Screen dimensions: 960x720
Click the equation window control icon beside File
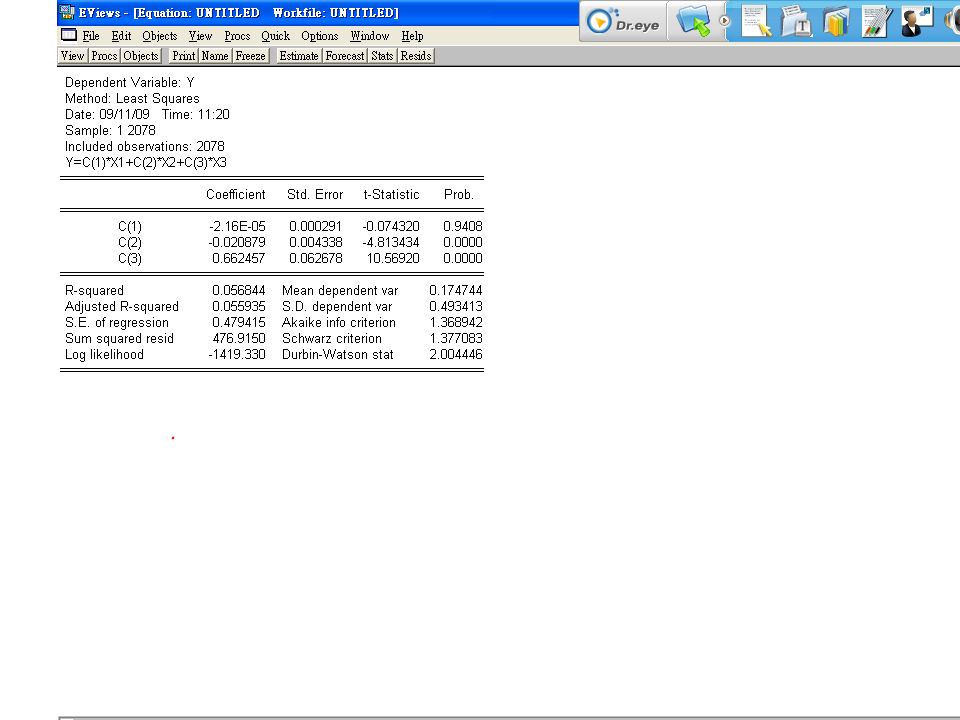(69, 35)
